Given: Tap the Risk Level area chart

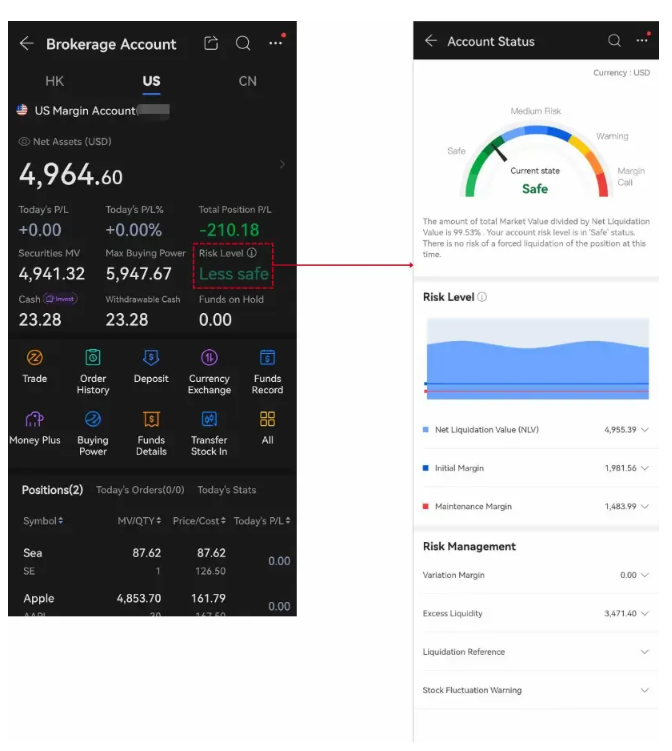Looking at the screenshot, I should click(537, 358).
